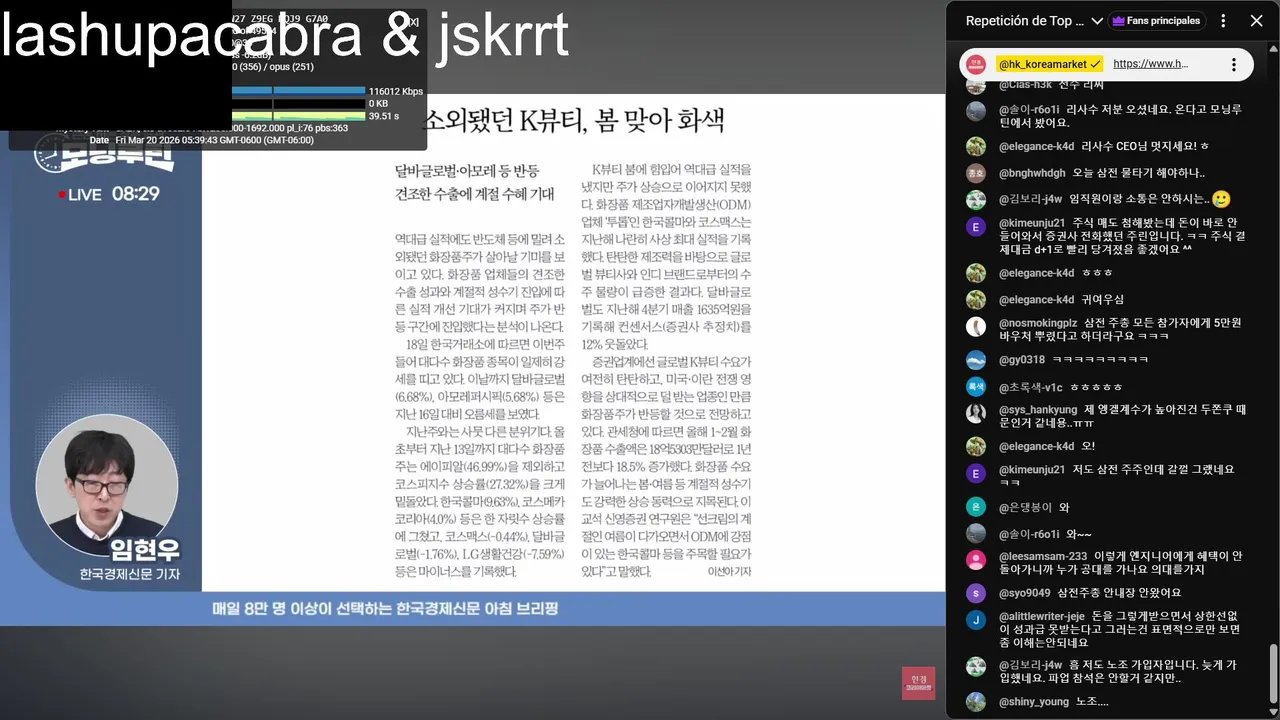The height and width of the screenshot is (720, 1280).
Task: Select the @nosmokingplz username
Action: coord(1038,324)
